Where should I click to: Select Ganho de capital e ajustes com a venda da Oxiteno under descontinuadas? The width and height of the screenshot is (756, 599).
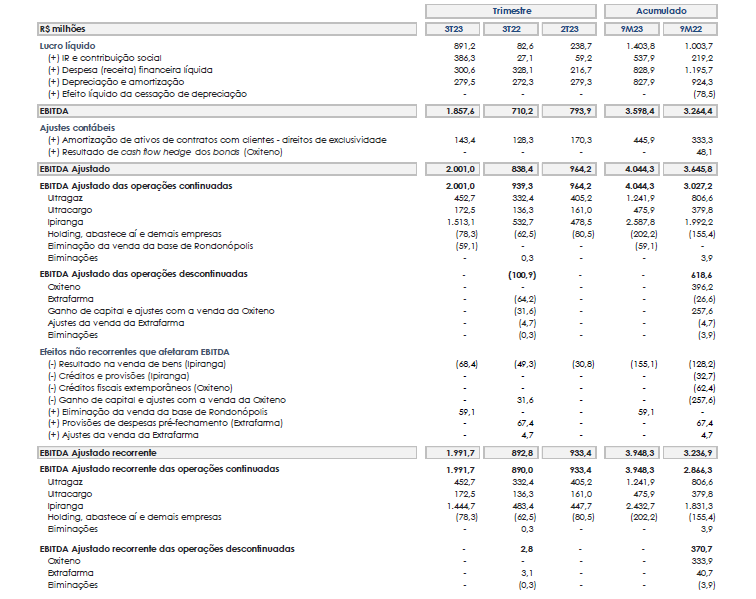(161, 311)
